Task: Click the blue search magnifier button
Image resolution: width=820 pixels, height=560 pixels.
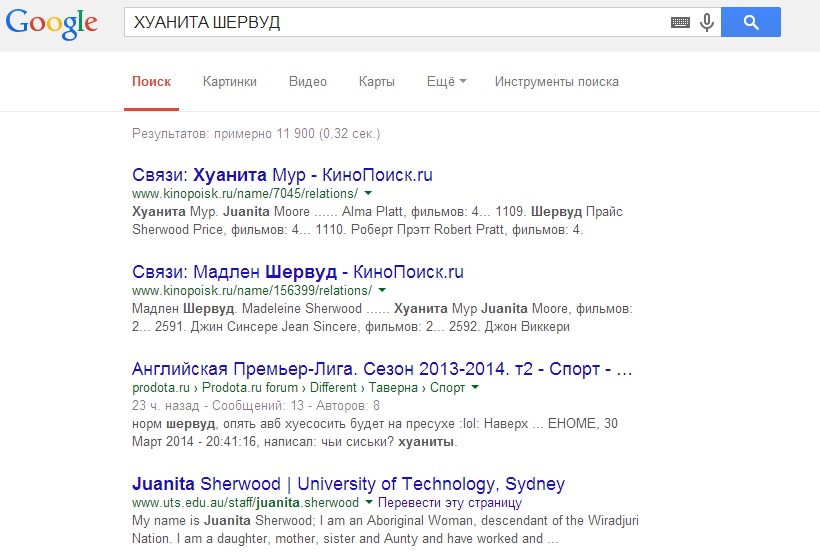Action: coord(750,22)
